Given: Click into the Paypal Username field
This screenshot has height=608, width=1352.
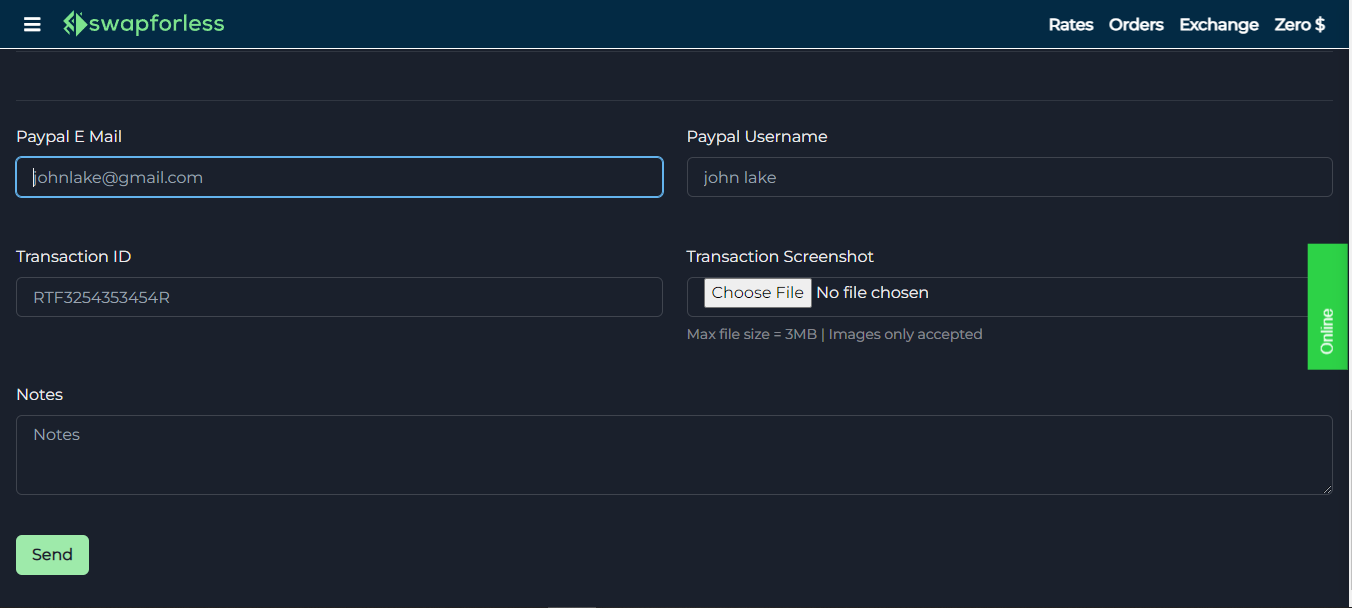Looking at the screenshot, I should click(1009, 177).
